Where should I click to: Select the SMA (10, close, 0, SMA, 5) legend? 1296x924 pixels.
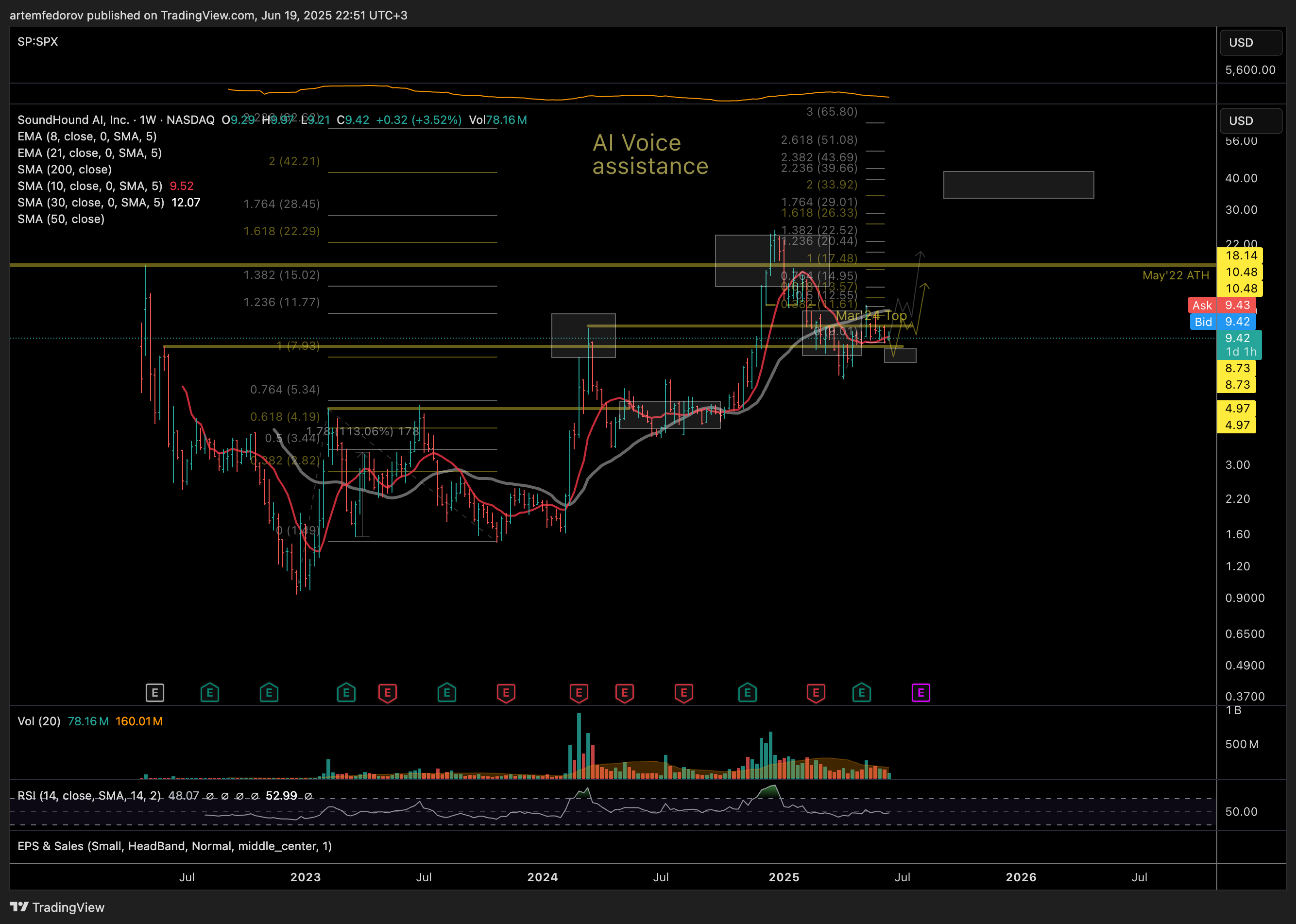[89, 186]
